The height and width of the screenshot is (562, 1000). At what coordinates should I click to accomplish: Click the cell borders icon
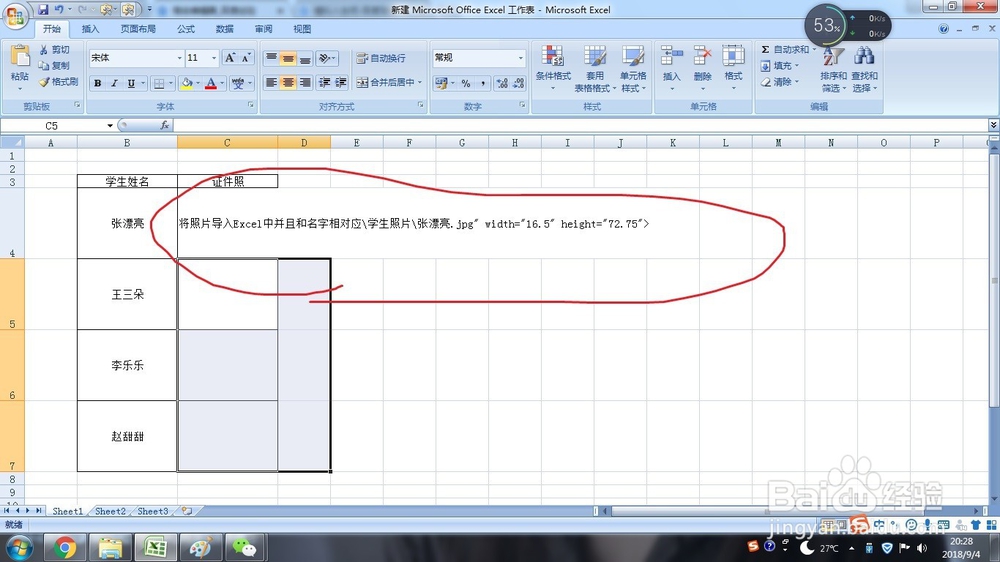159,83
